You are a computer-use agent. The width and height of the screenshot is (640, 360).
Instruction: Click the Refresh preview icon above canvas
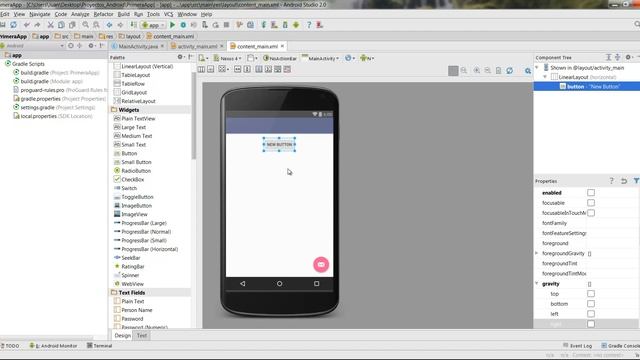[509, 70]
